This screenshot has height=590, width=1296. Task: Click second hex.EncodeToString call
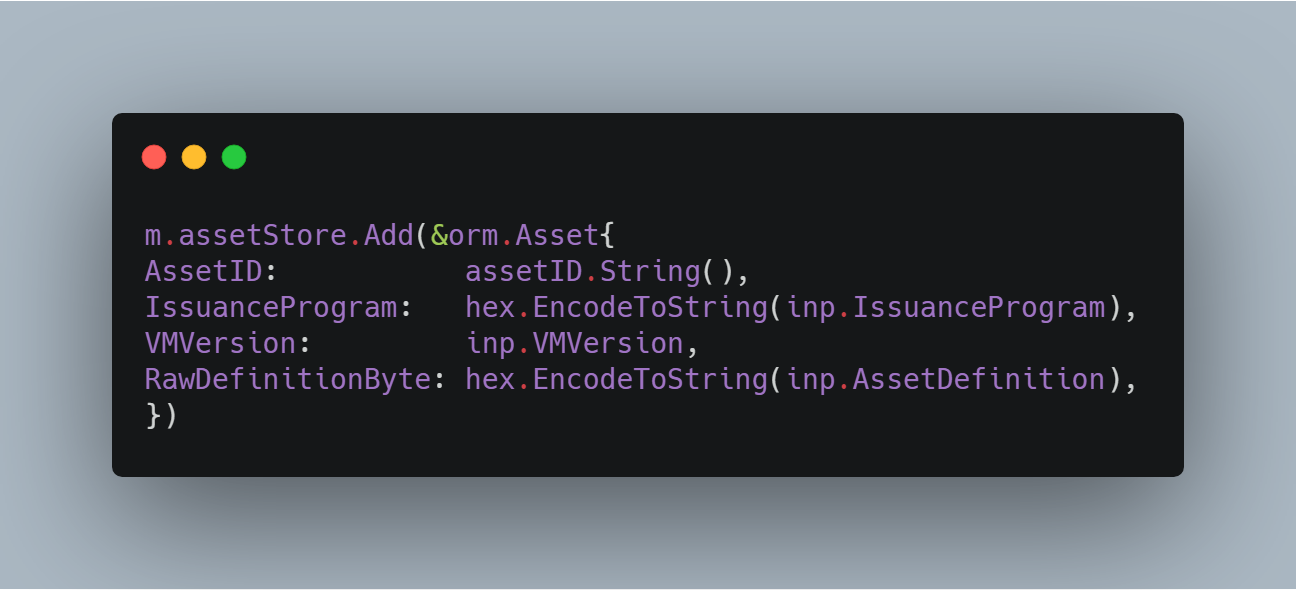pos(616,379)
